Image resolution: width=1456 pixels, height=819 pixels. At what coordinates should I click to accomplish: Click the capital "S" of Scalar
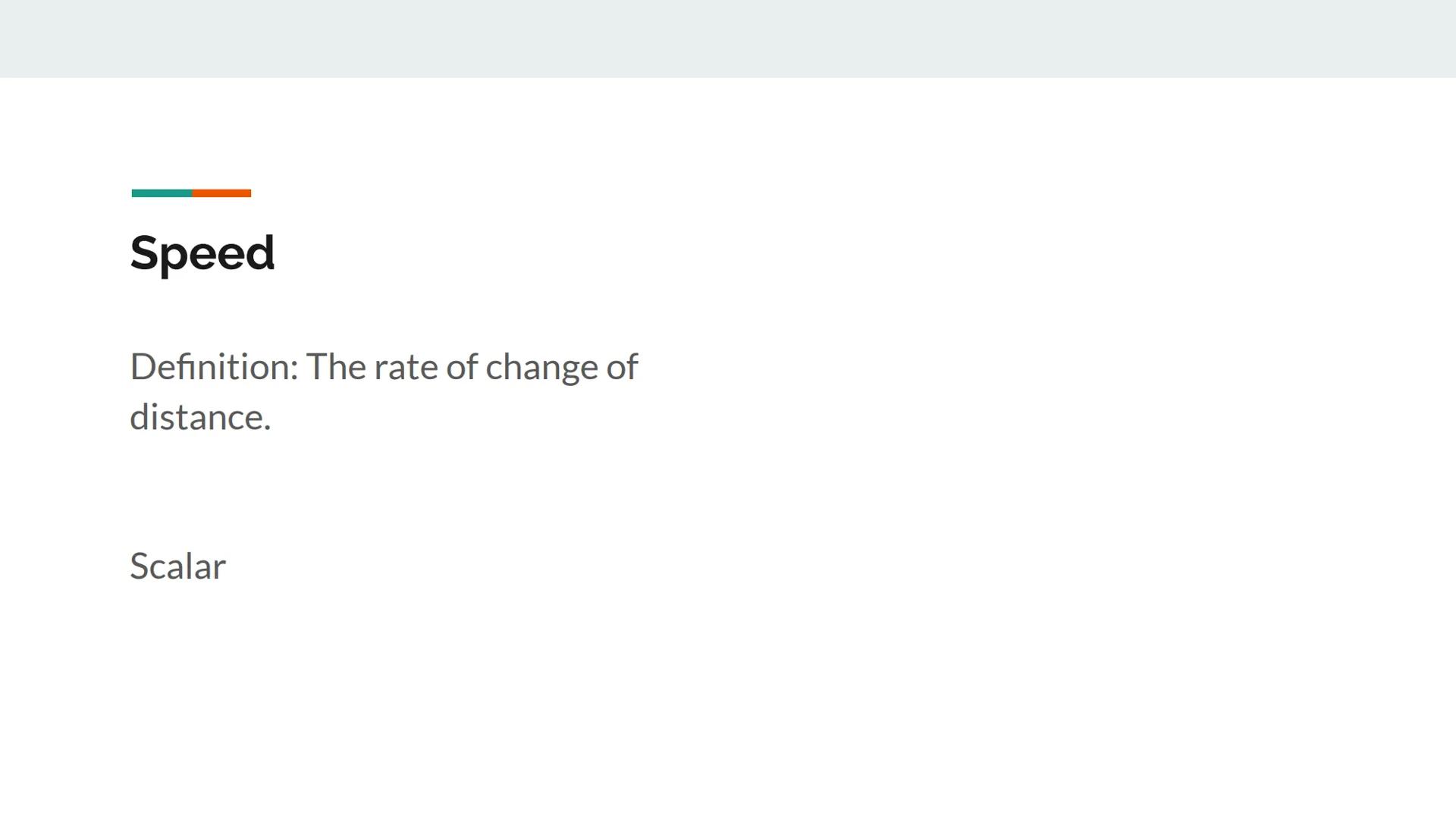[140, 566]
